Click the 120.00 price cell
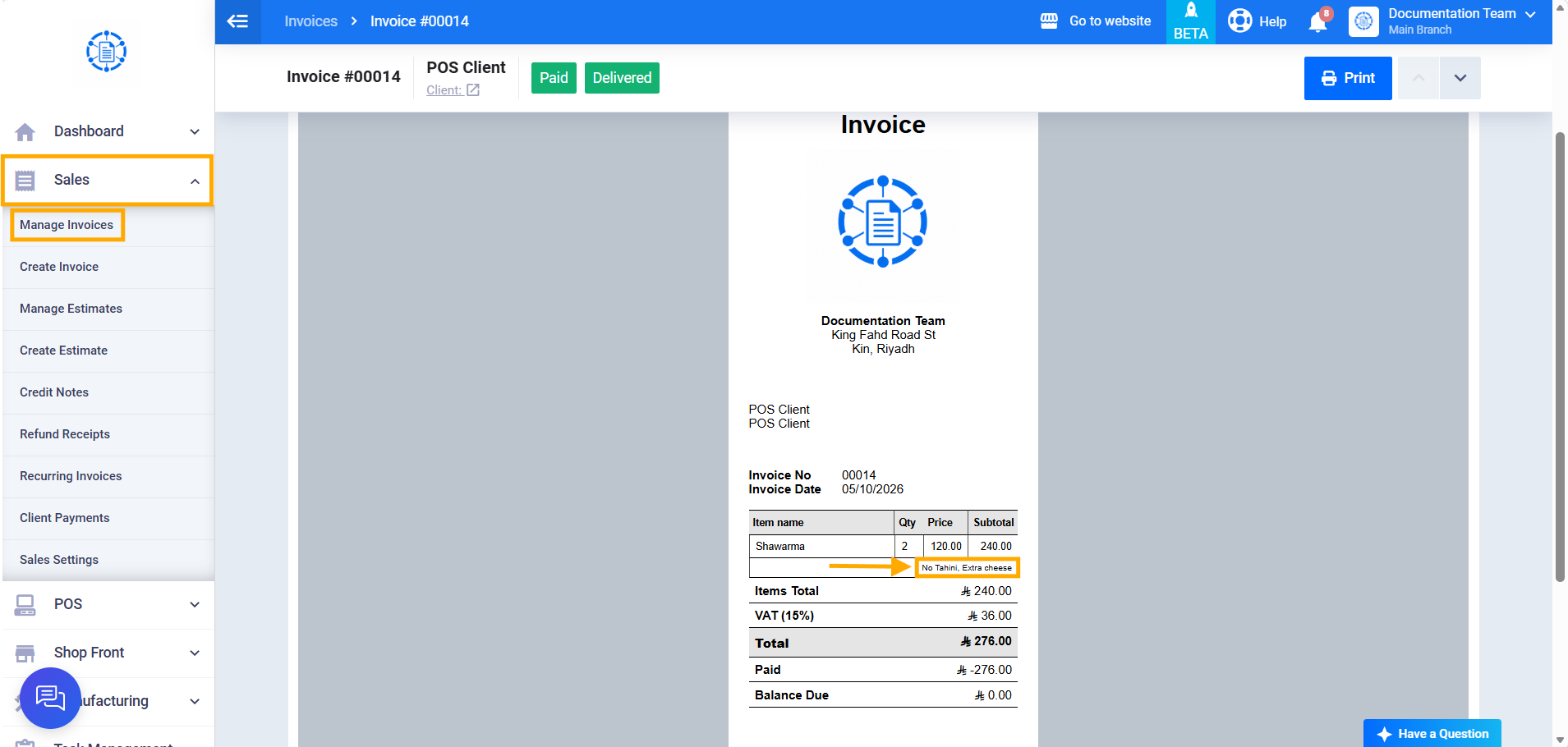The width and height of the screenshot is (1568, 747). 946,546
